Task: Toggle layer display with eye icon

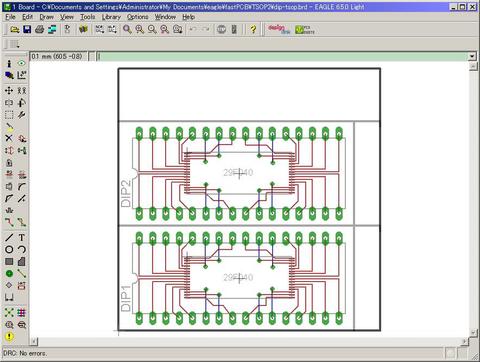Action: tap(22, 63)
